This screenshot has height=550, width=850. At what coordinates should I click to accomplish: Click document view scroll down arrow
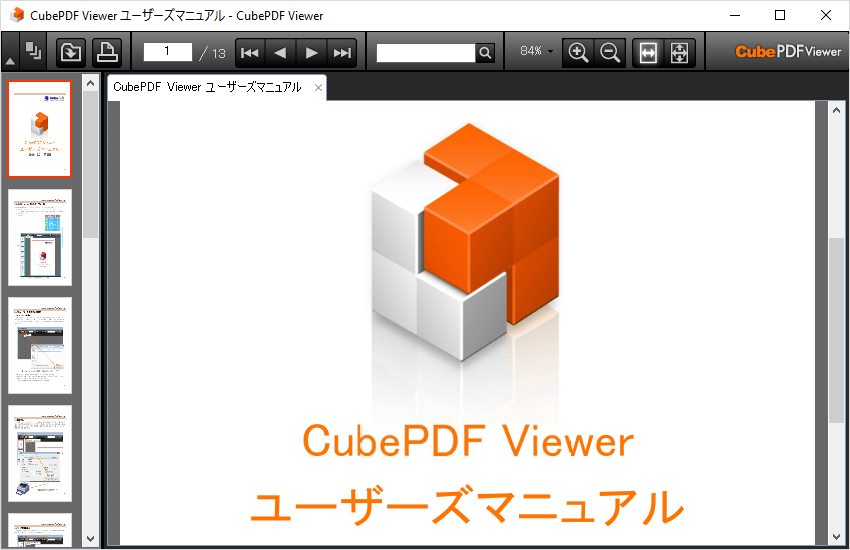[x=836, y=537]
